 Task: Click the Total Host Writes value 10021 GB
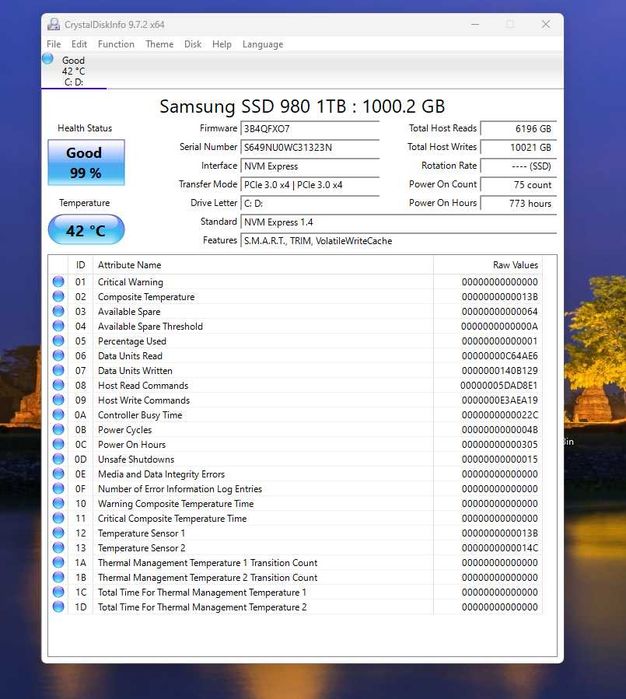click(519, 148)
